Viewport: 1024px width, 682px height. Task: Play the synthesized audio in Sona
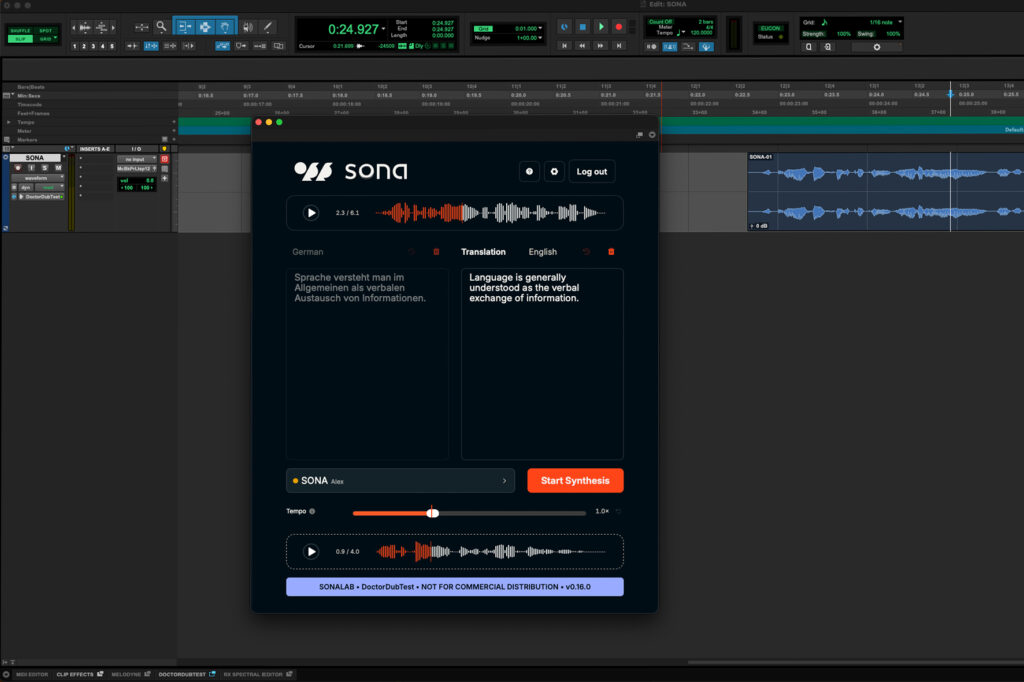[311, 551]
